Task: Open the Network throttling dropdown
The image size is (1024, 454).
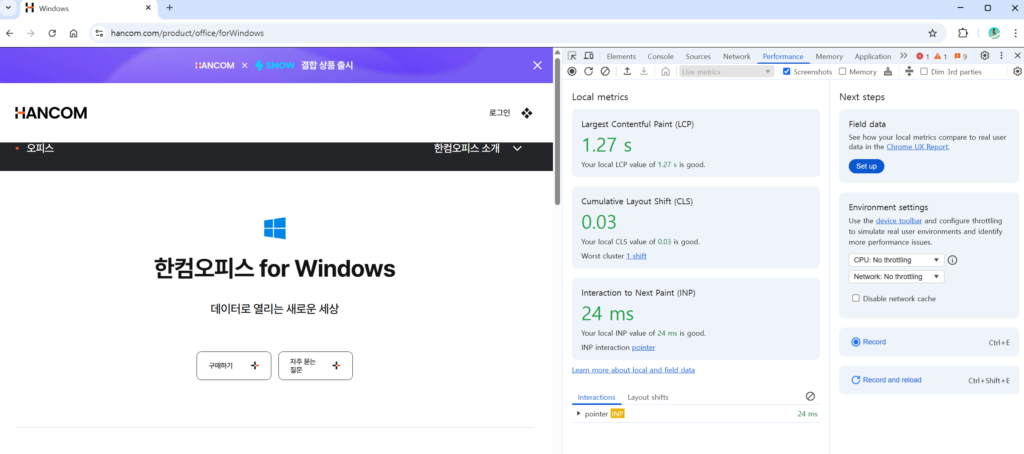Action: (896, 277)
